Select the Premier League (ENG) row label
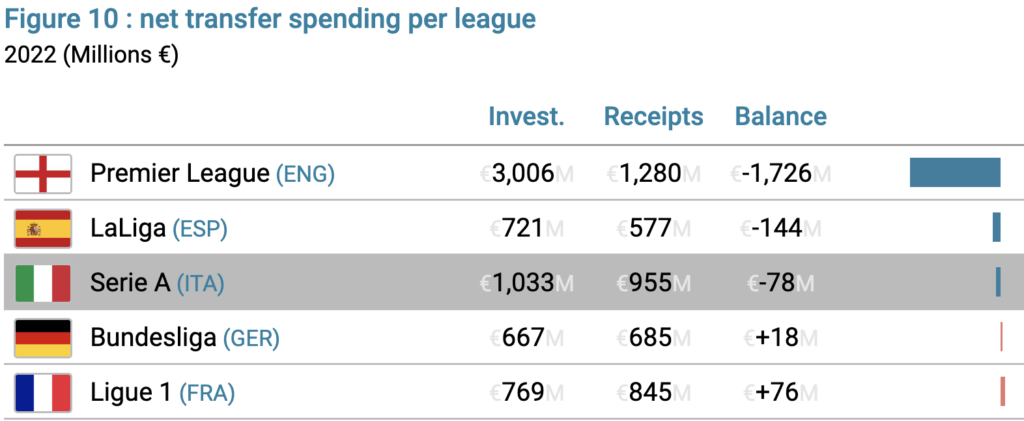This screenshot has width=1024, height=421. pyautogui.click(x=212, y=174)
